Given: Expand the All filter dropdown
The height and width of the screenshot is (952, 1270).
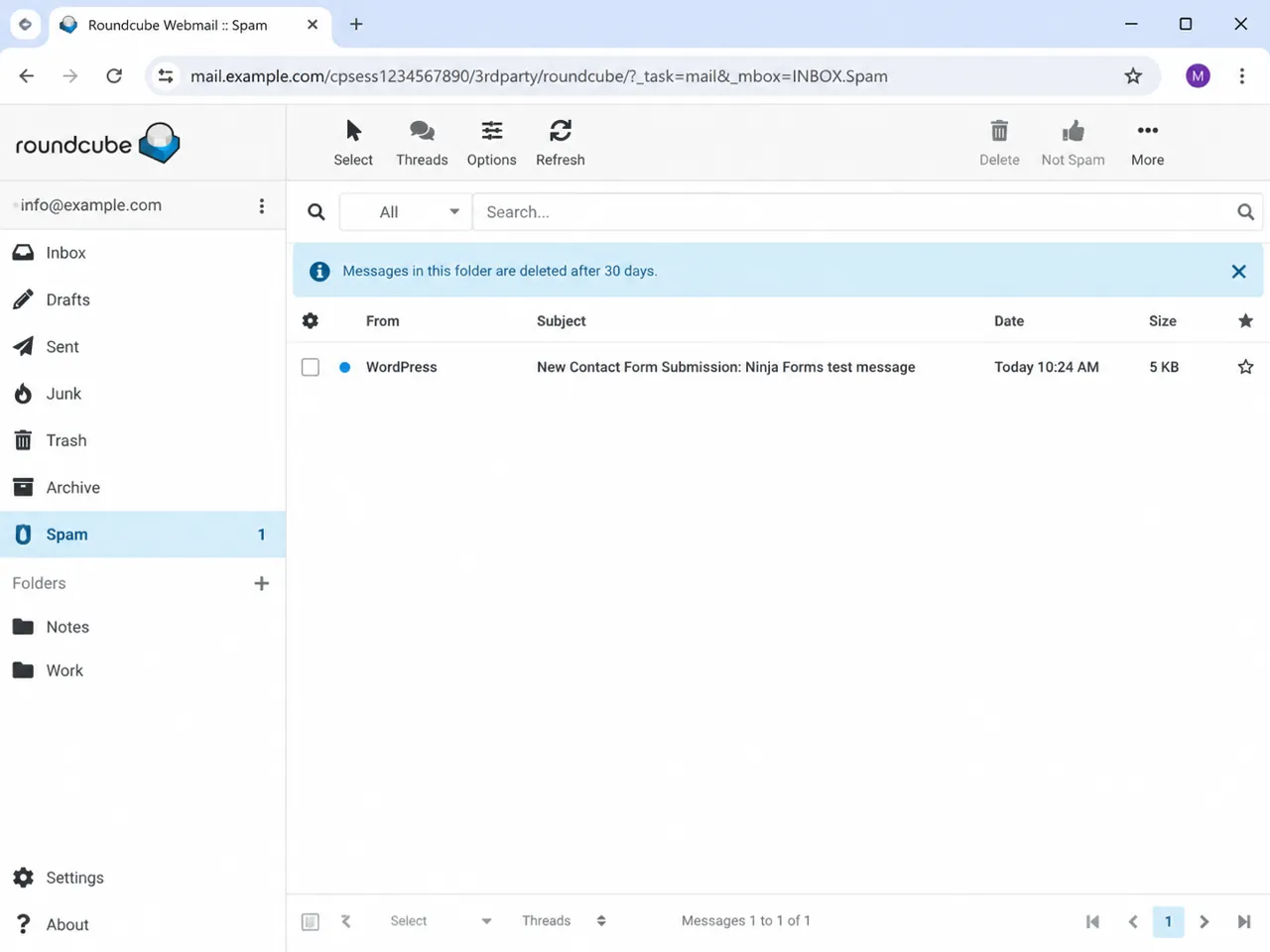Looking at the screenshot, I should (406, 211).
